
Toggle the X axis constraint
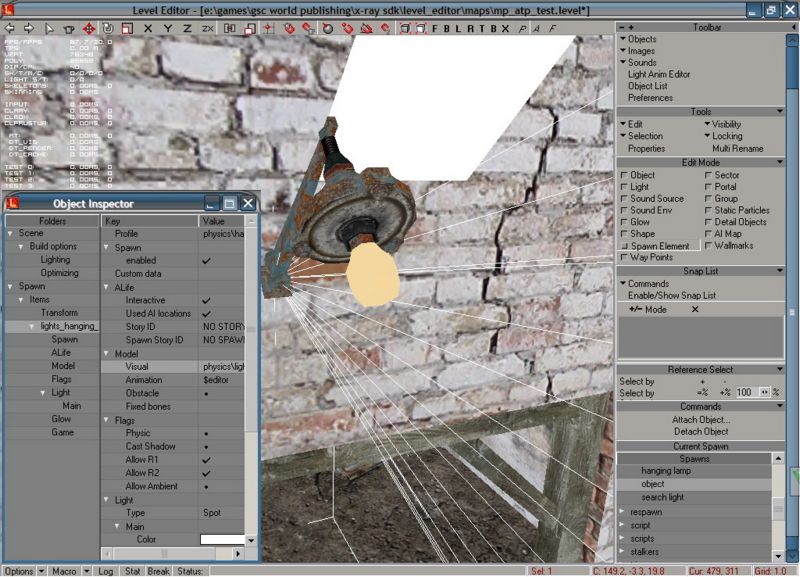[148, 29]
